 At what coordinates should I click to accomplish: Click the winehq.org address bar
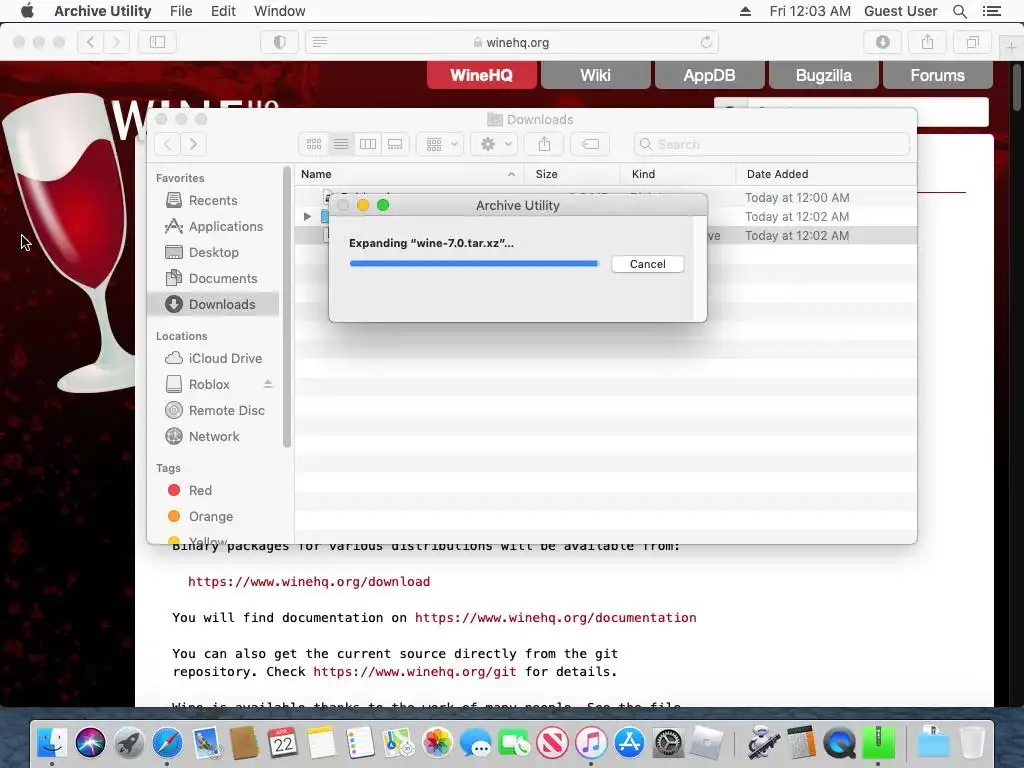511,42
